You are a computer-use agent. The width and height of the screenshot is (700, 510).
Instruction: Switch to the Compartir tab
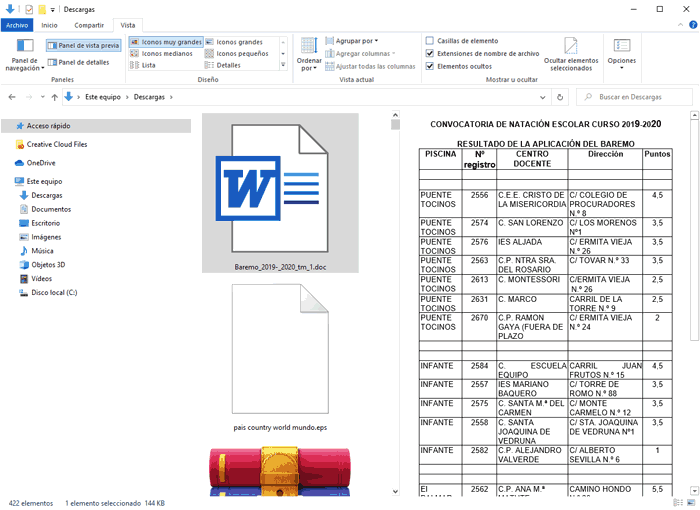[x=89, y=25]
